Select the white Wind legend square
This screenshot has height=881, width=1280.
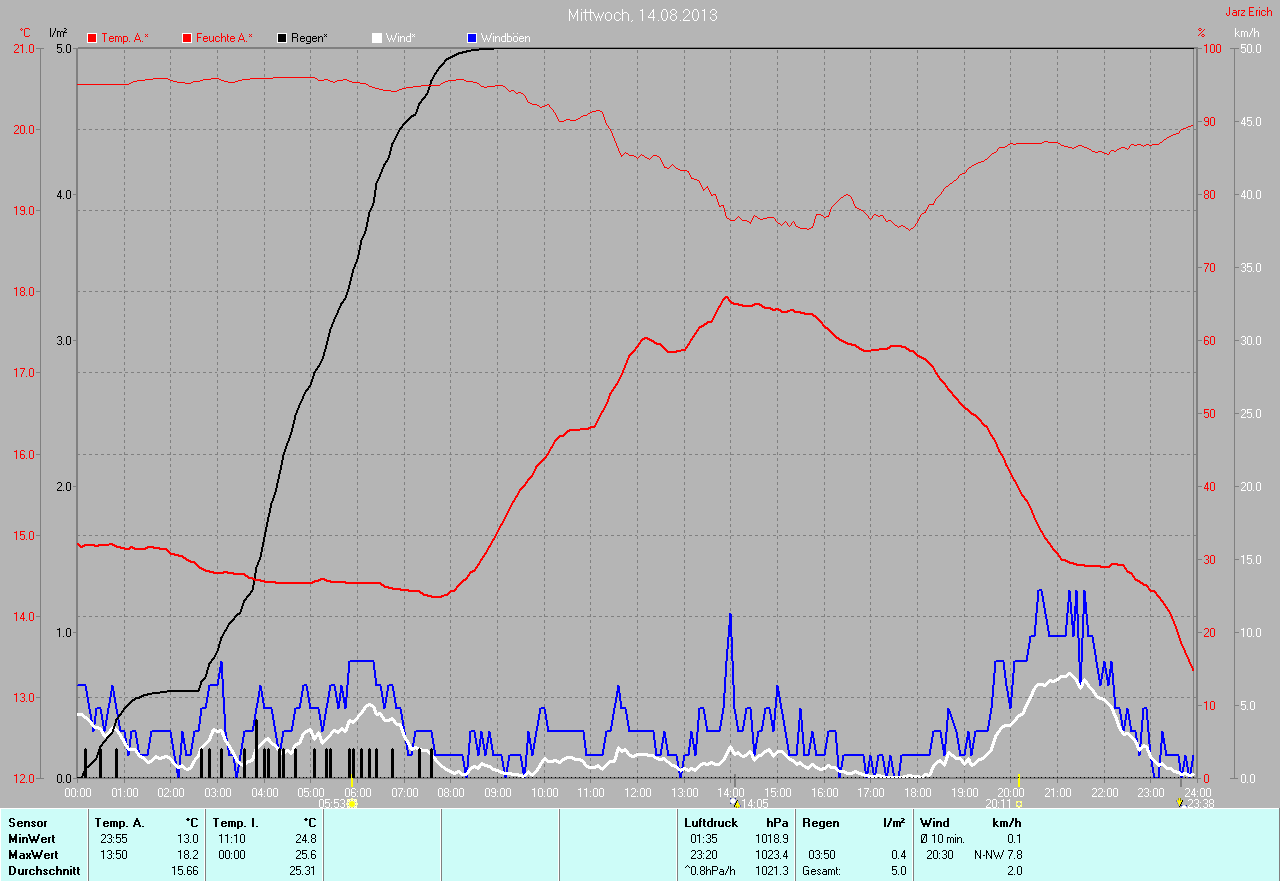[x=377, y=38]
